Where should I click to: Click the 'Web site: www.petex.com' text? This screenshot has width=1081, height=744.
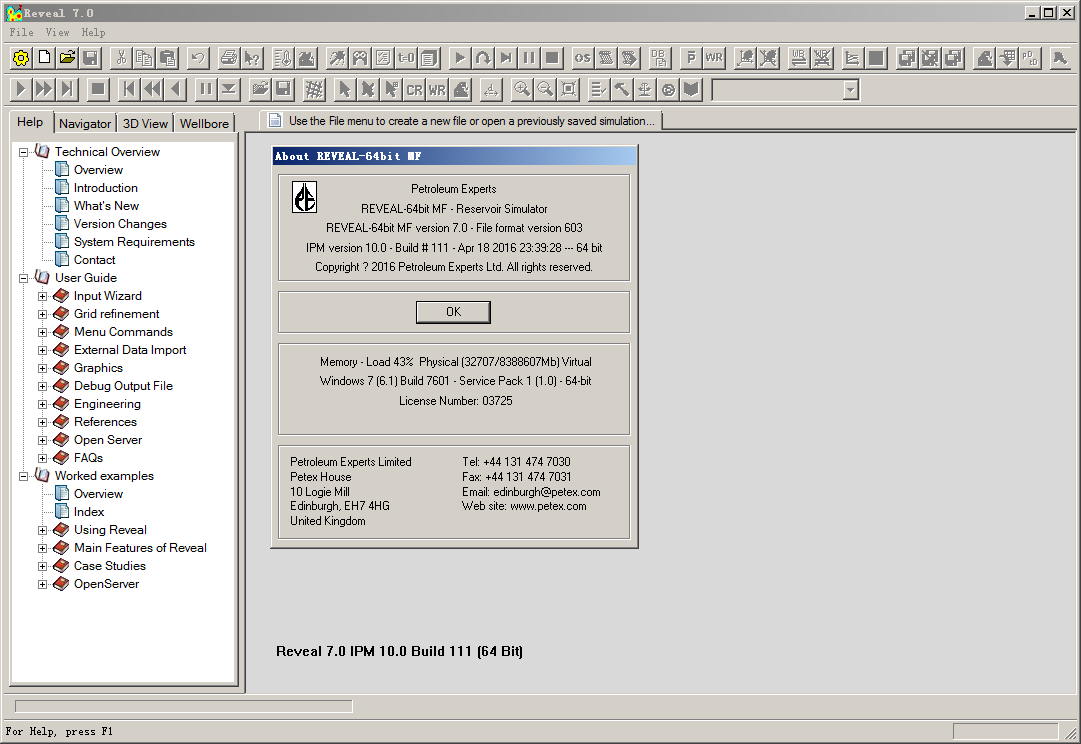[x=524, y=506]
